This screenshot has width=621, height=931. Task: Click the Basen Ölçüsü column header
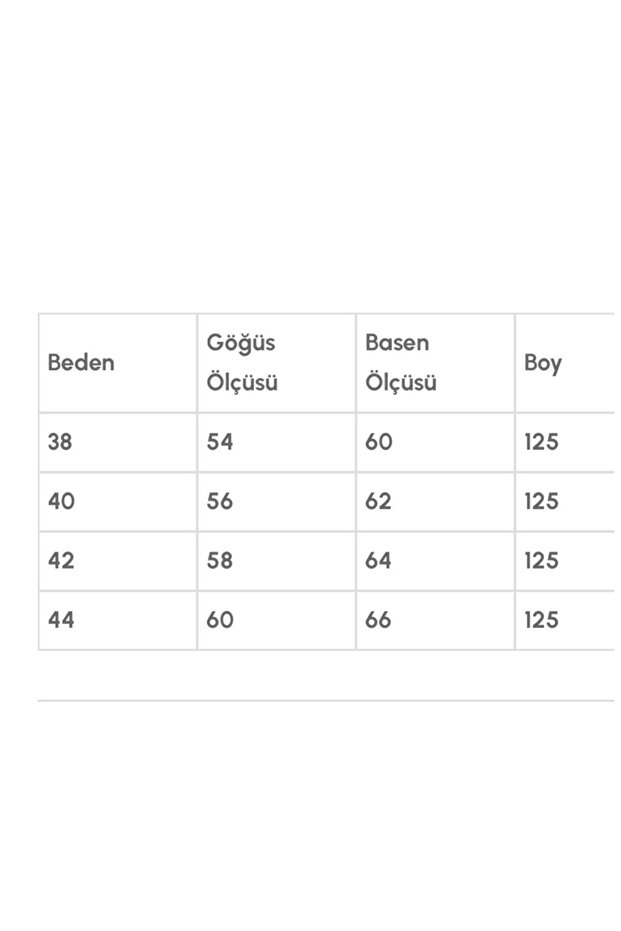400,362
